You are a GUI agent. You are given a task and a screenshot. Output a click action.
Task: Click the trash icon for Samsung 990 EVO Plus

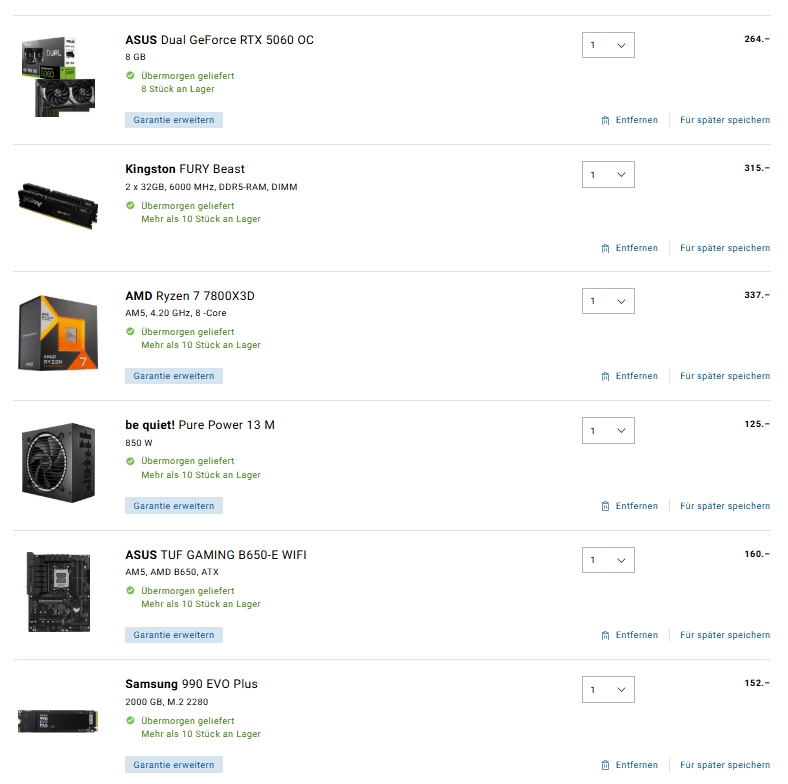(605, 765)
